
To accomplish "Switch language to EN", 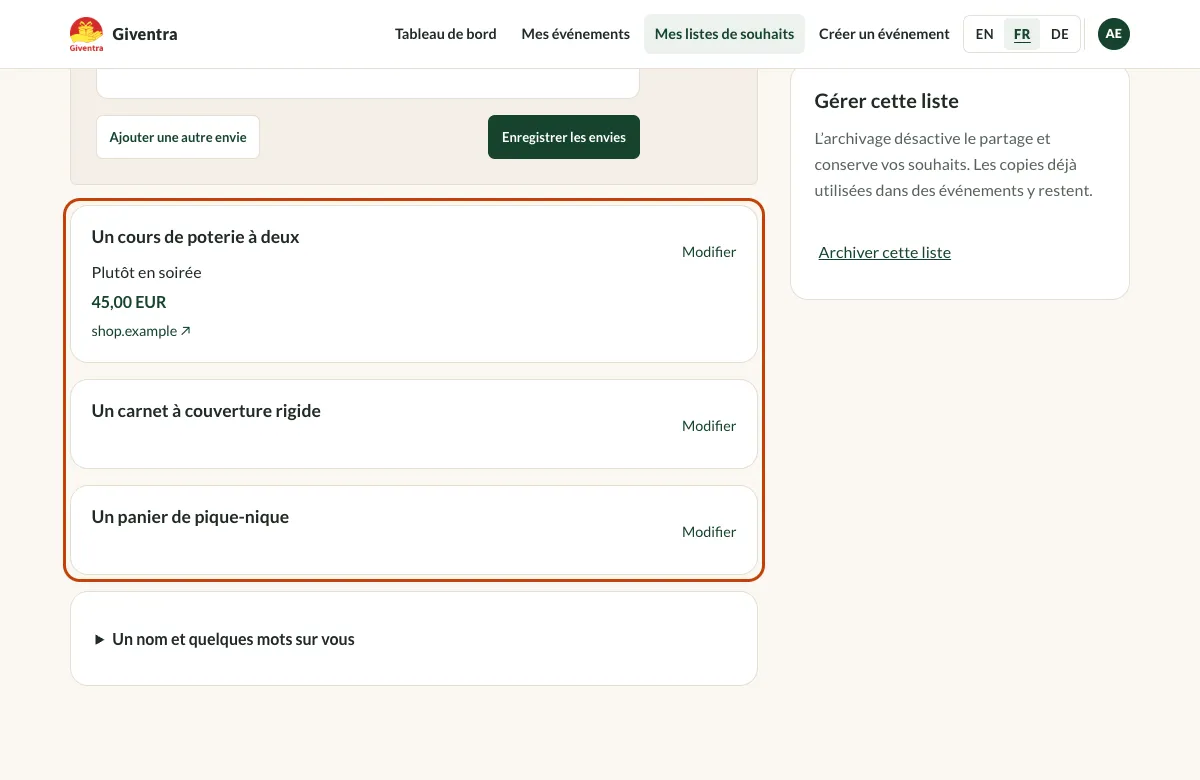I will (985, 34).
